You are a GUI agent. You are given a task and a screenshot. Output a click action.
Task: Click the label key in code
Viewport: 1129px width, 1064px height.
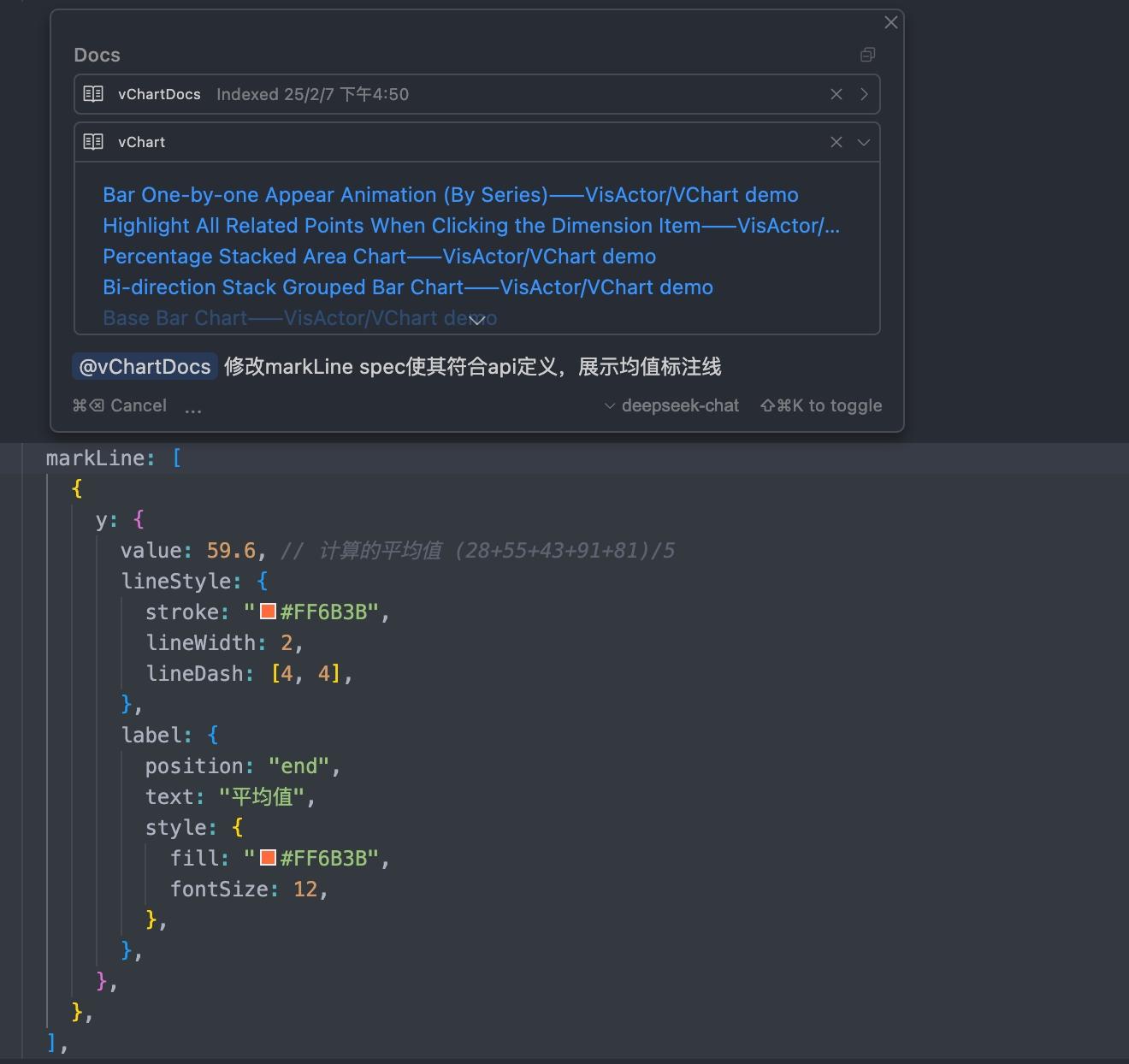(x=151, y=735)
